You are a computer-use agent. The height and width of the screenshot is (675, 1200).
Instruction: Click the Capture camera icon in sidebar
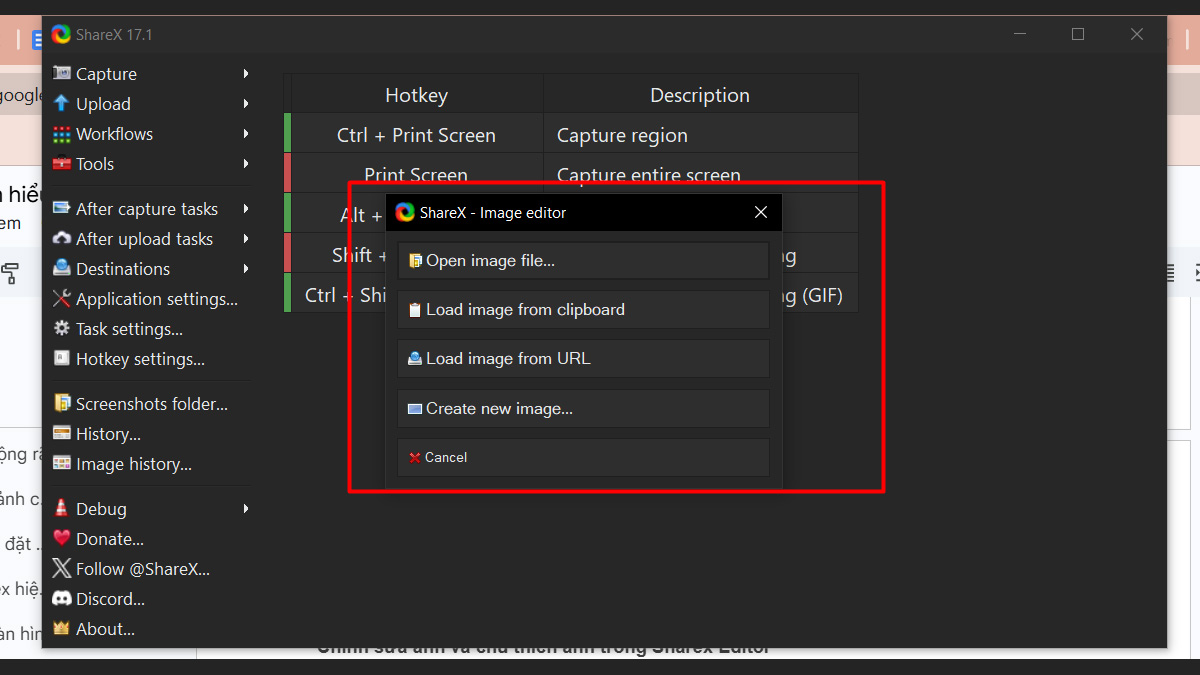(62, 74)
